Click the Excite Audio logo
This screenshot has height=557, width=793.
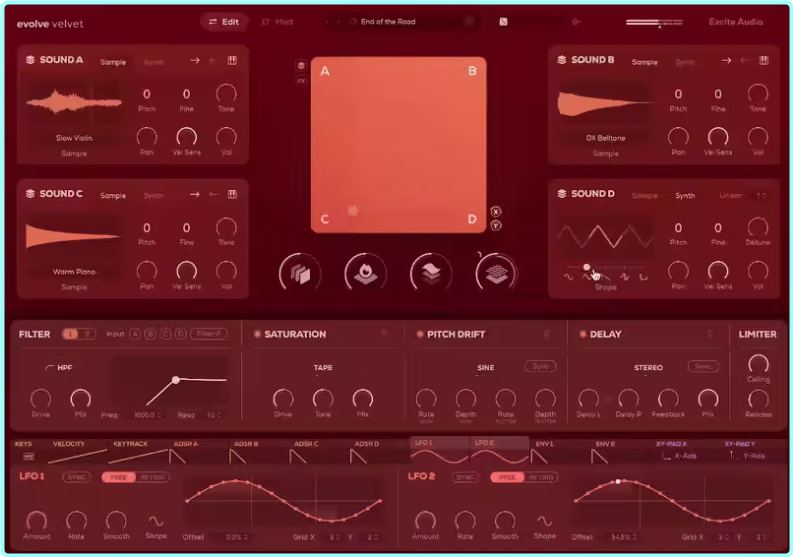coord(736,22)
